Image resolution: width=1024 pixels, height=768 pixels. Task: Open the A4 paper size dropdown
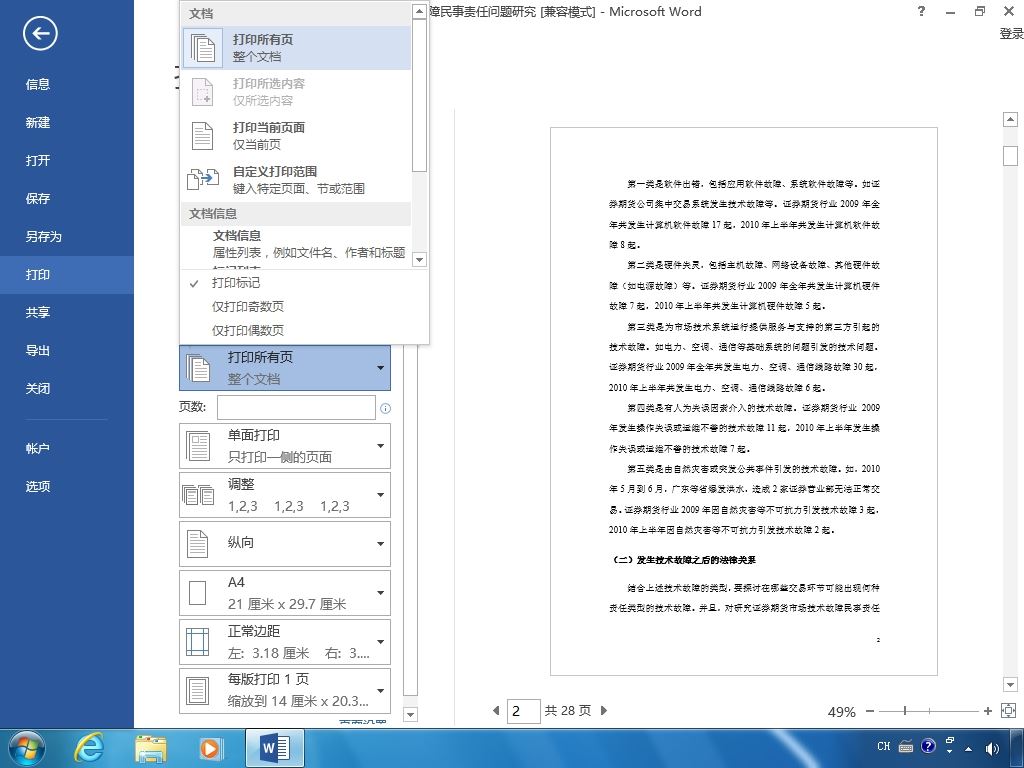[285, 593]
